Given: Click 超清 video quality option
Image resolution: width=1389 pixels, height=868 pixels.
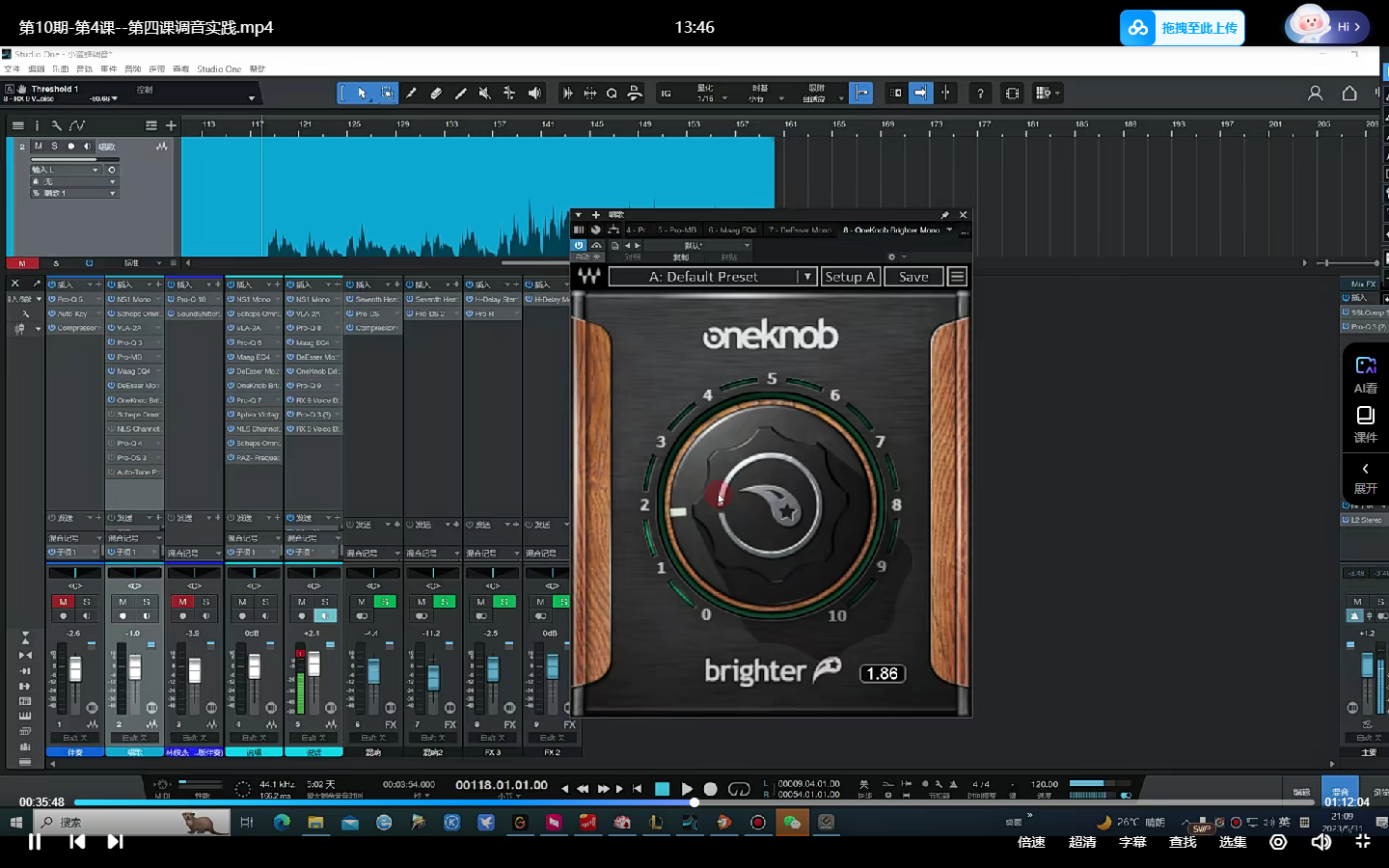Looking at the screenshot, I should coord(1082,842).
